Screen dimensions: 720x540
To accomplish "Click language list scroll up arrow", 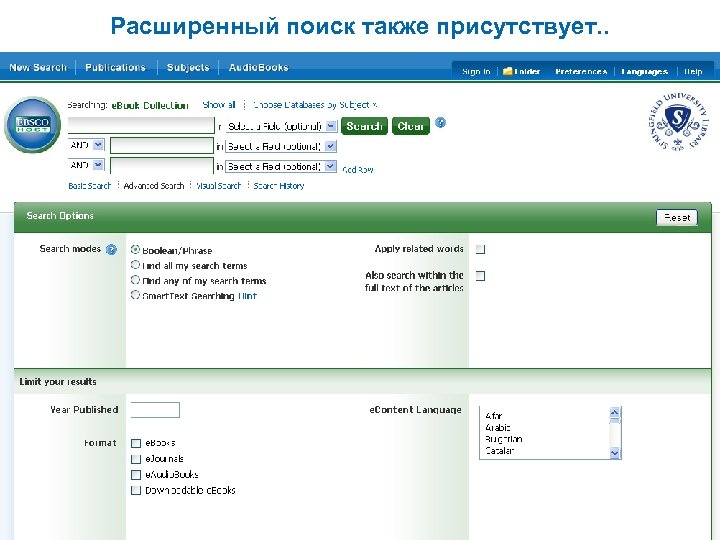I will [615, 412].
